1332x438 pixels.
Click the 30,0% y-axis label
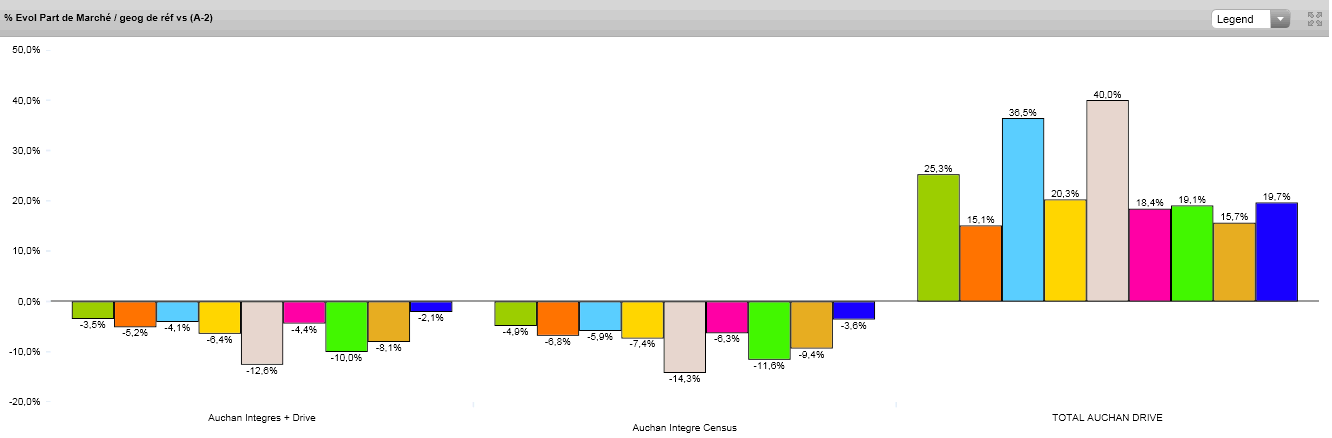(24, 151)
